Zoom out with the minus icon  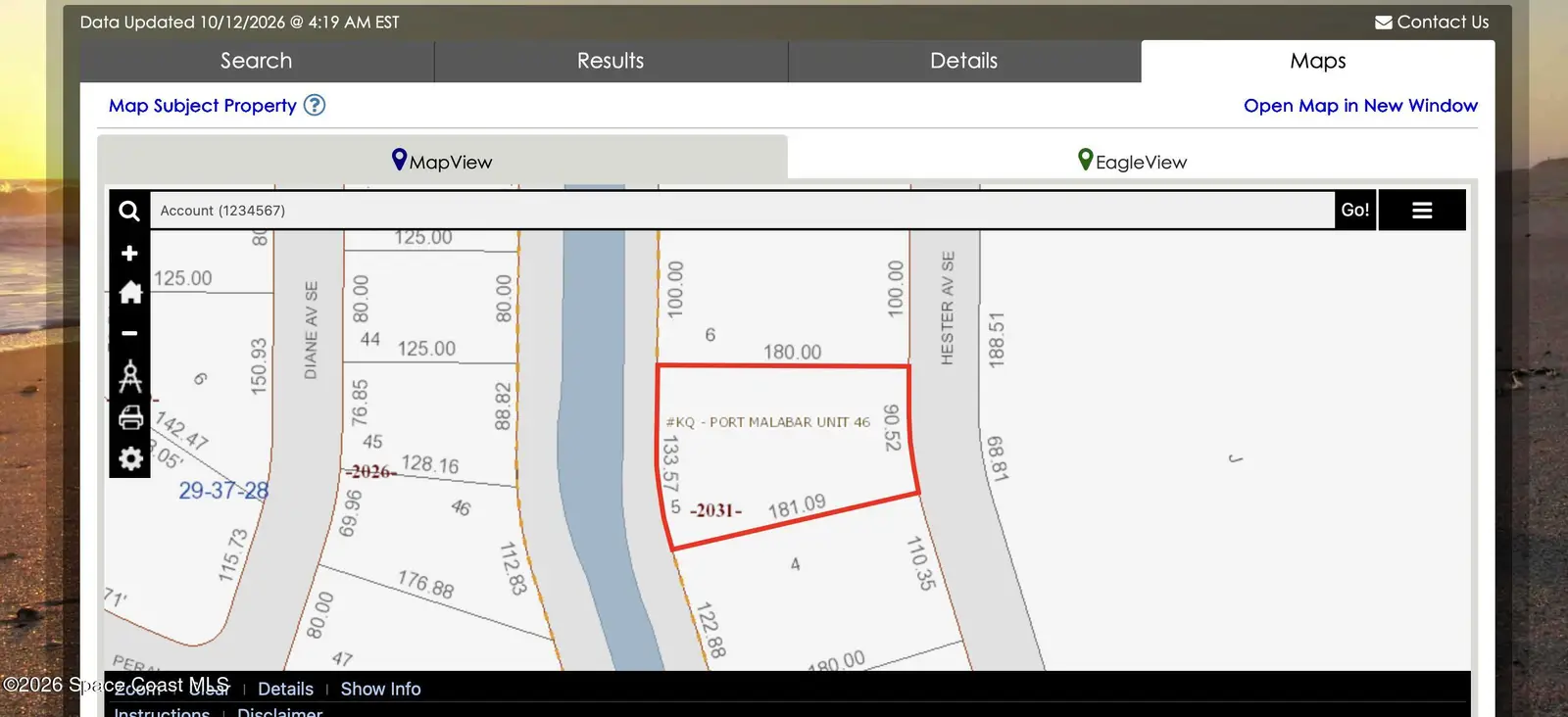point(129,333)
